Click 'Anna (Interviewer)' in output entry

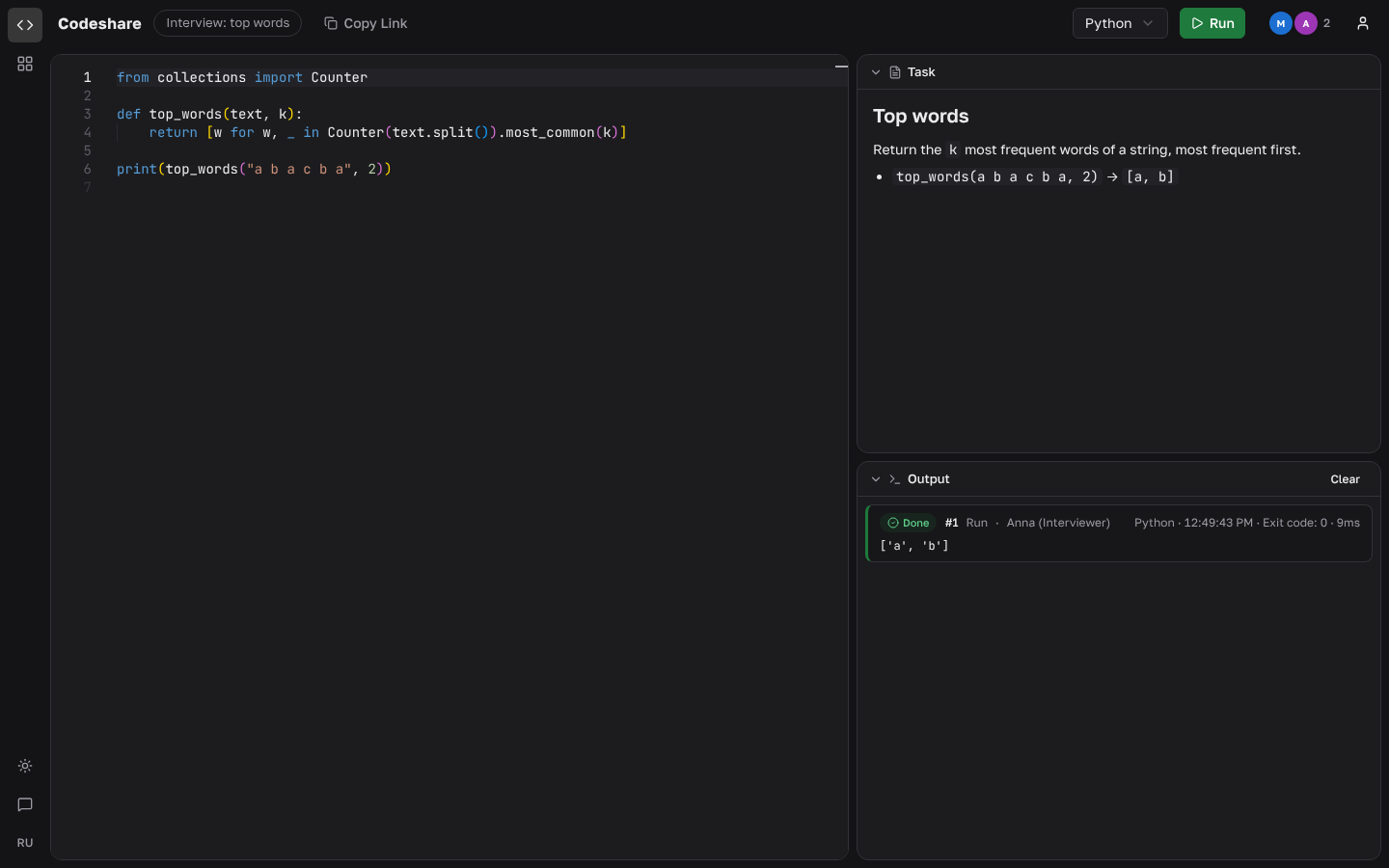click(x=1058, y=523)
